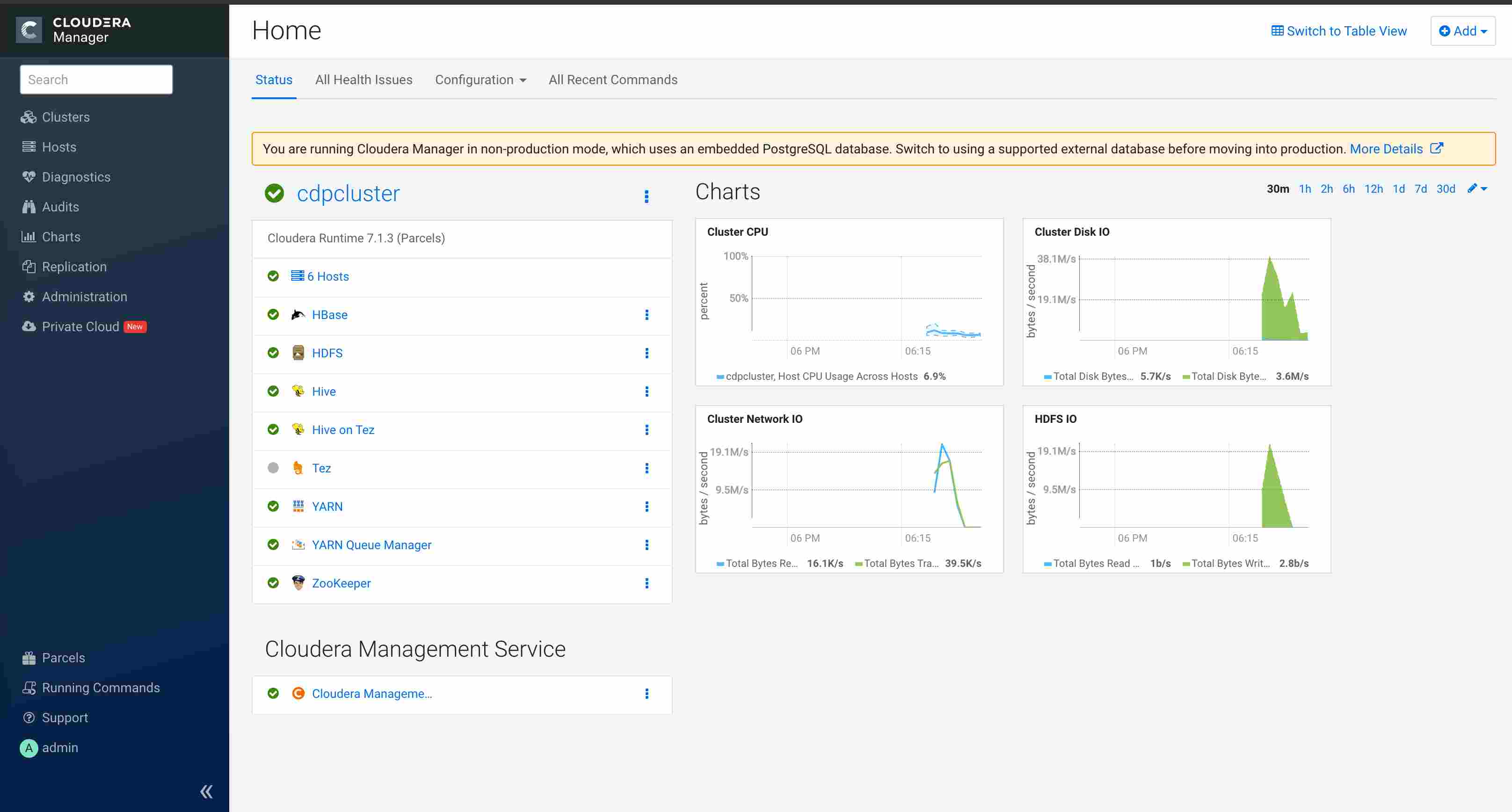Click the Audits binoculars icon
1512x812 pixels.
click(x=29, y=207)
